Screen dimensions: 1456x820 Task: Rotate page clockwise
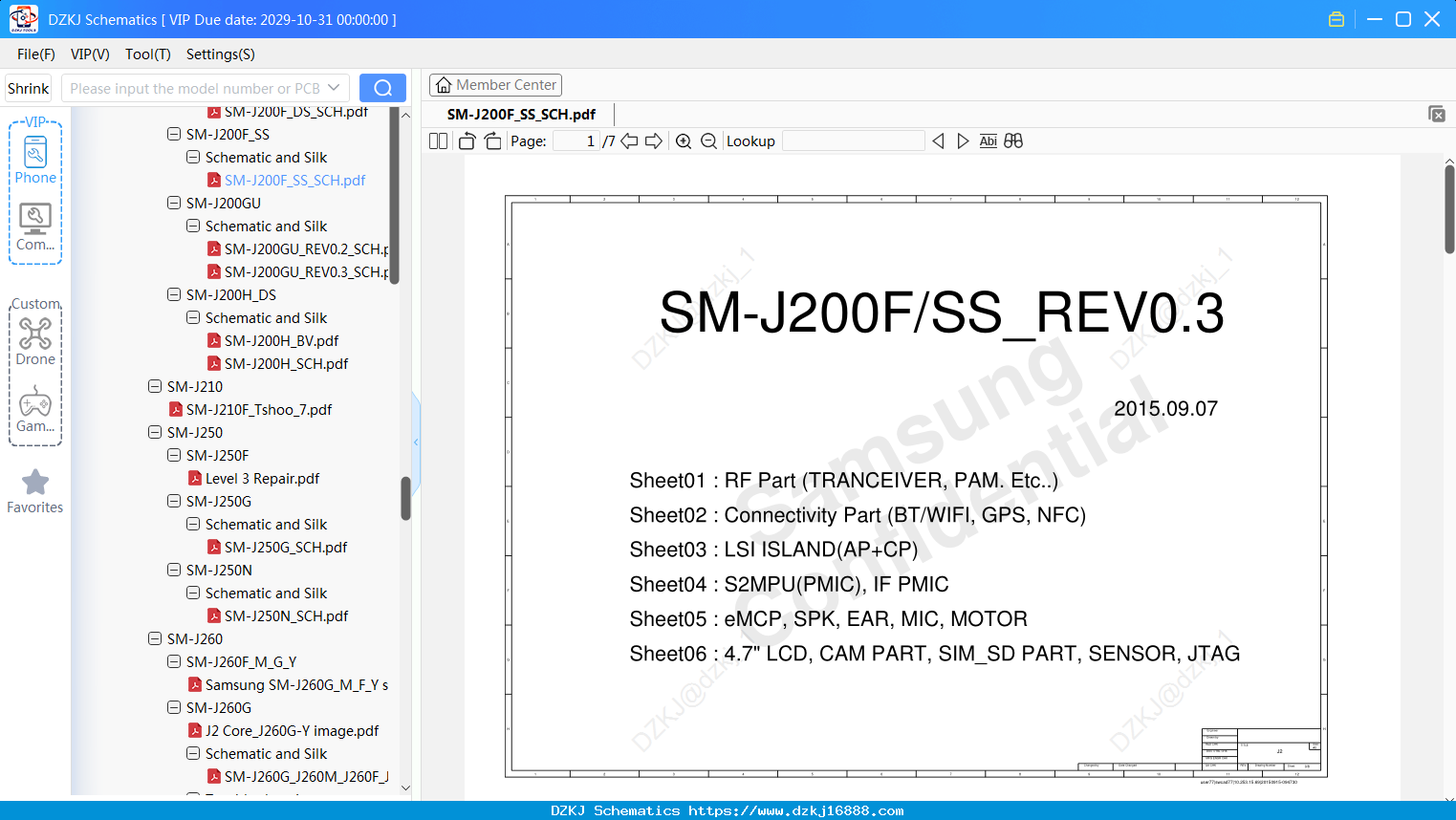coord(492,140)
